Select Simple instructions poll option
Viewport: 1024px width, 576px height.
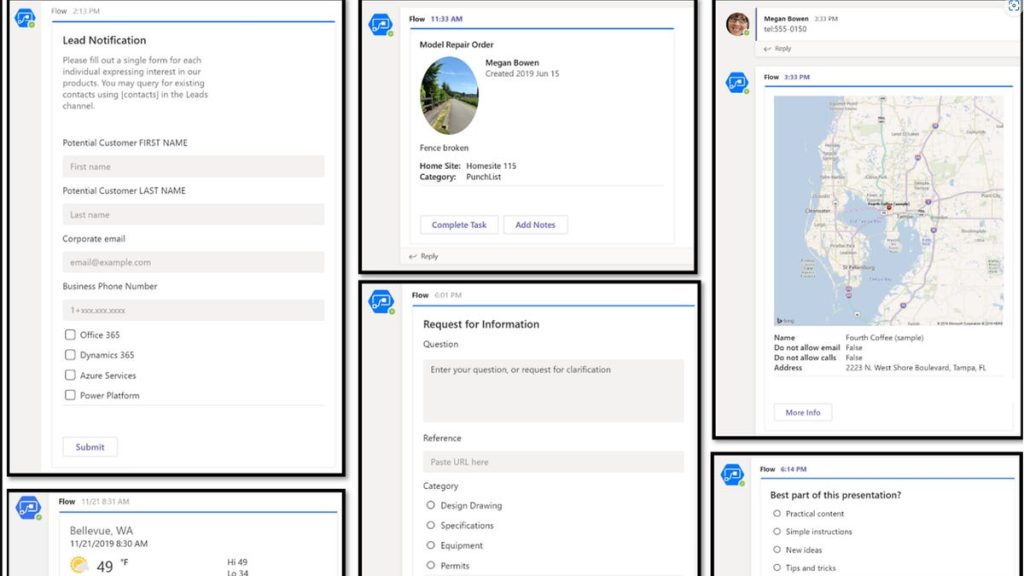point(776,532)
